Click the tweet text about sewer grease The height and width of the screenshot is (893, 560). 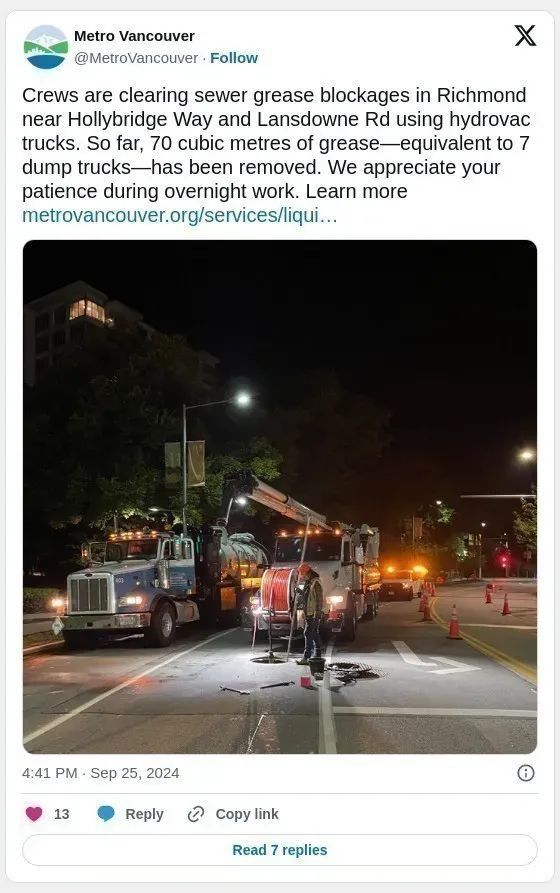[276, 143]
